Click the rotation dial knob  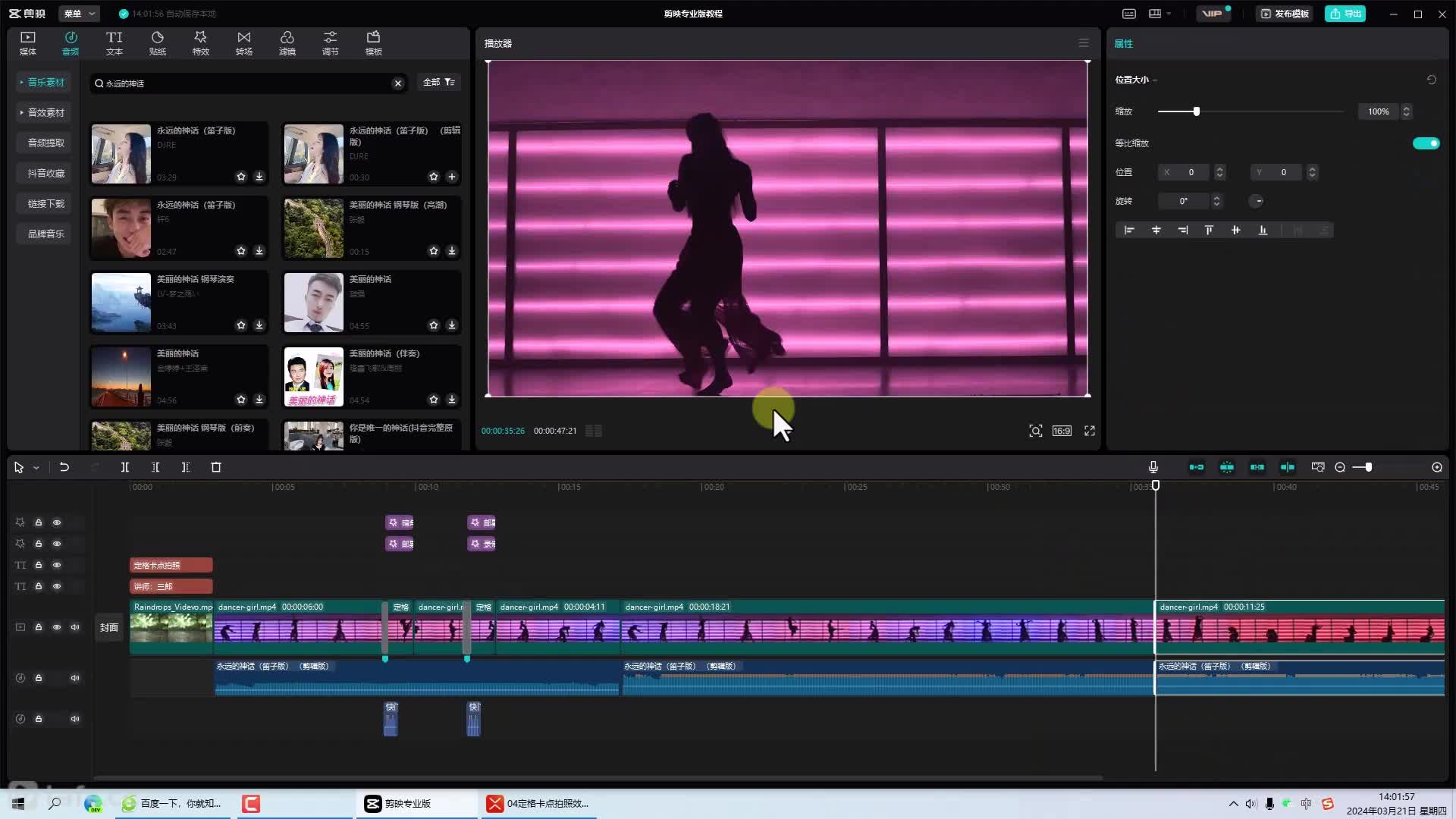[x=1257, y=201]
